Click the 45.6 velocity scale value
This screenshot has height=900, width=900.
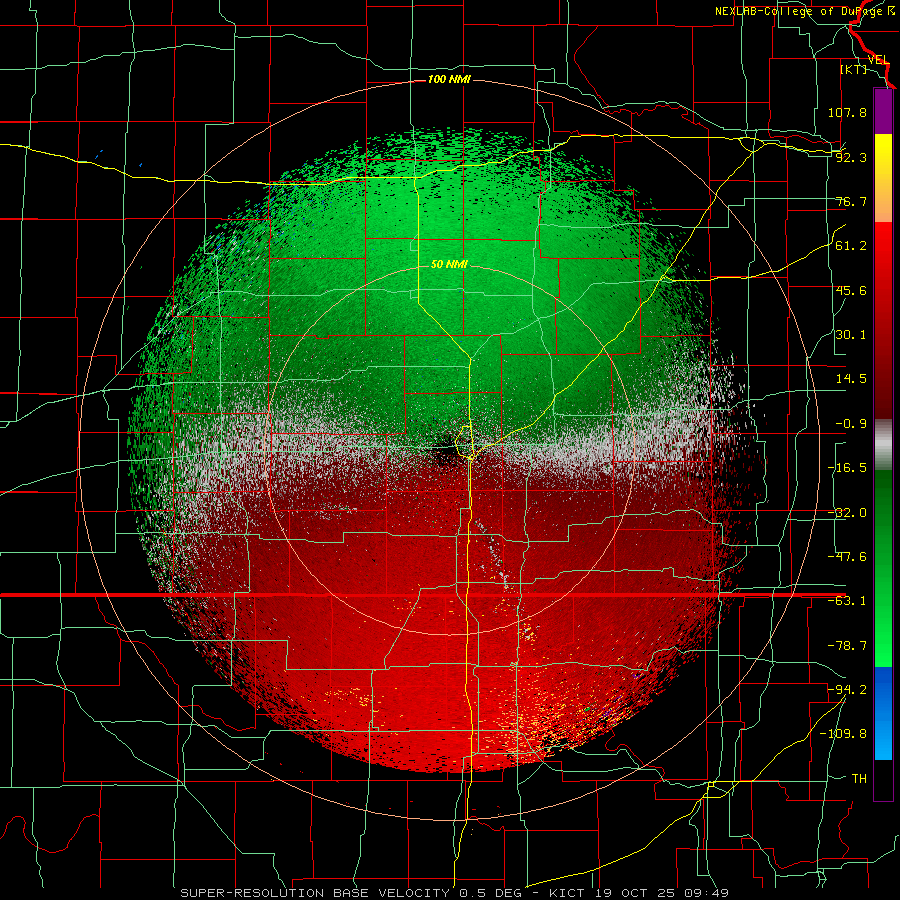[851, 290]
